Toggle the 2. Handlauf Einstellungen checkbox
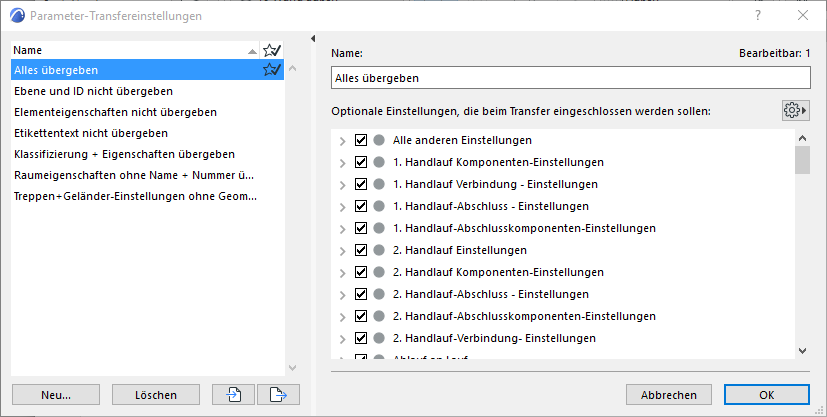The image size is (827, 417). [x=361, y=250]
